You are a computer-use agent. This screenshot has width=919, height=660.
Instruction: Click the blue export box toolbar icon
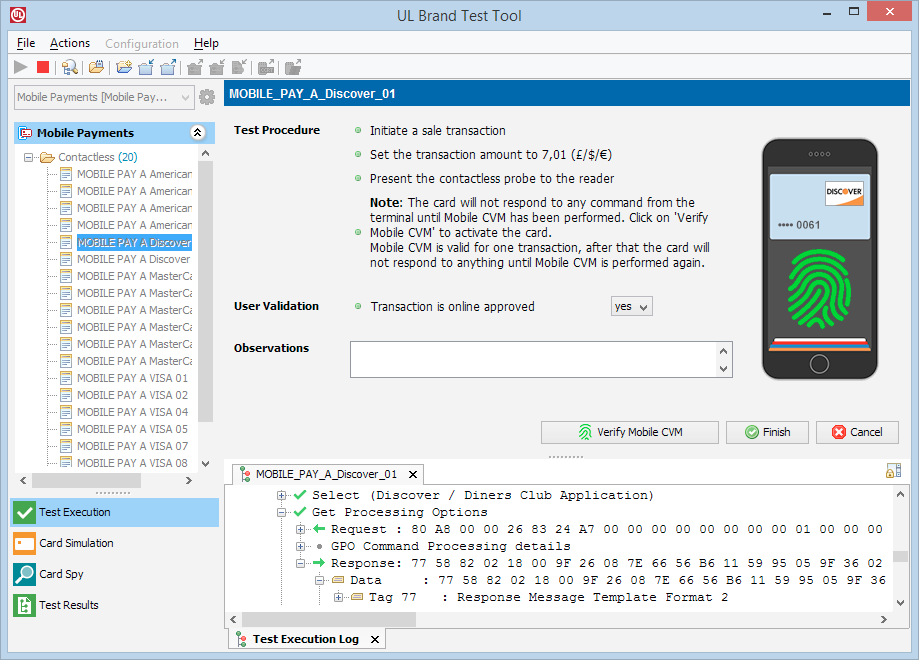pyautogui.click(x=168, y=67)
